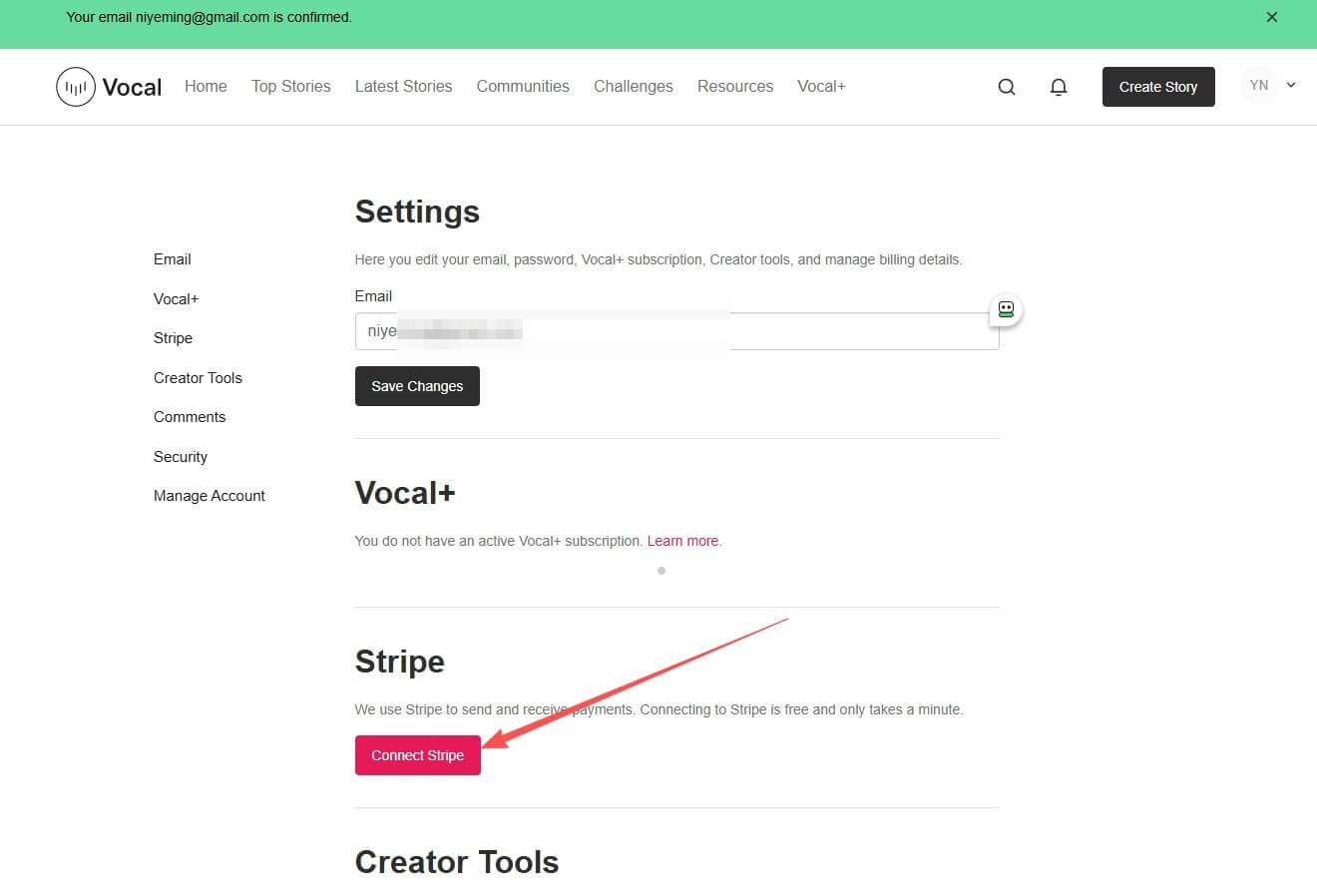Jump to Creator Tools in sidebar
This screenshot has width=1317, height=896.
point(198,378)
